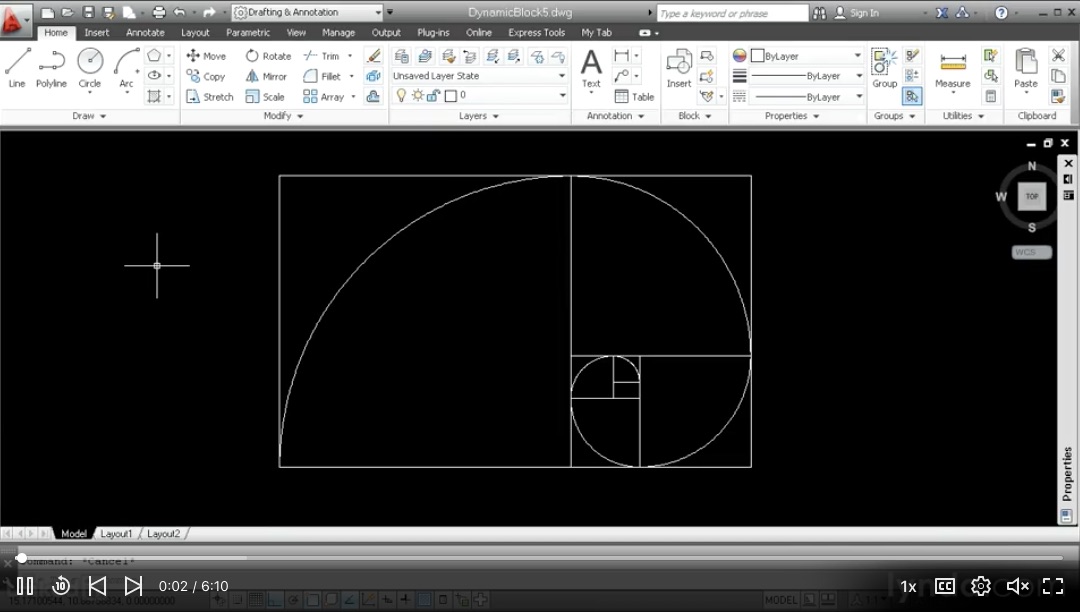The width and height of the screenshot is (1080, 612).
Task: Select the Line drawing tool
Action: (17, 68)
